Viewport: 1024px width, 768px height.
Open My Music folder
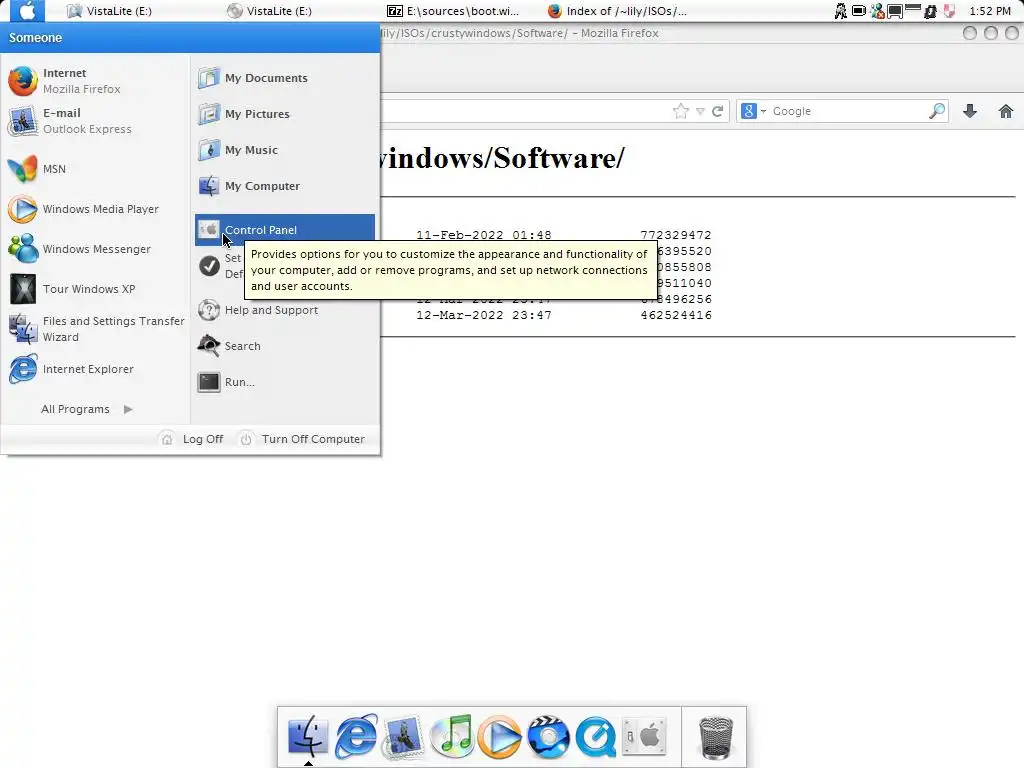coord(238,150)
